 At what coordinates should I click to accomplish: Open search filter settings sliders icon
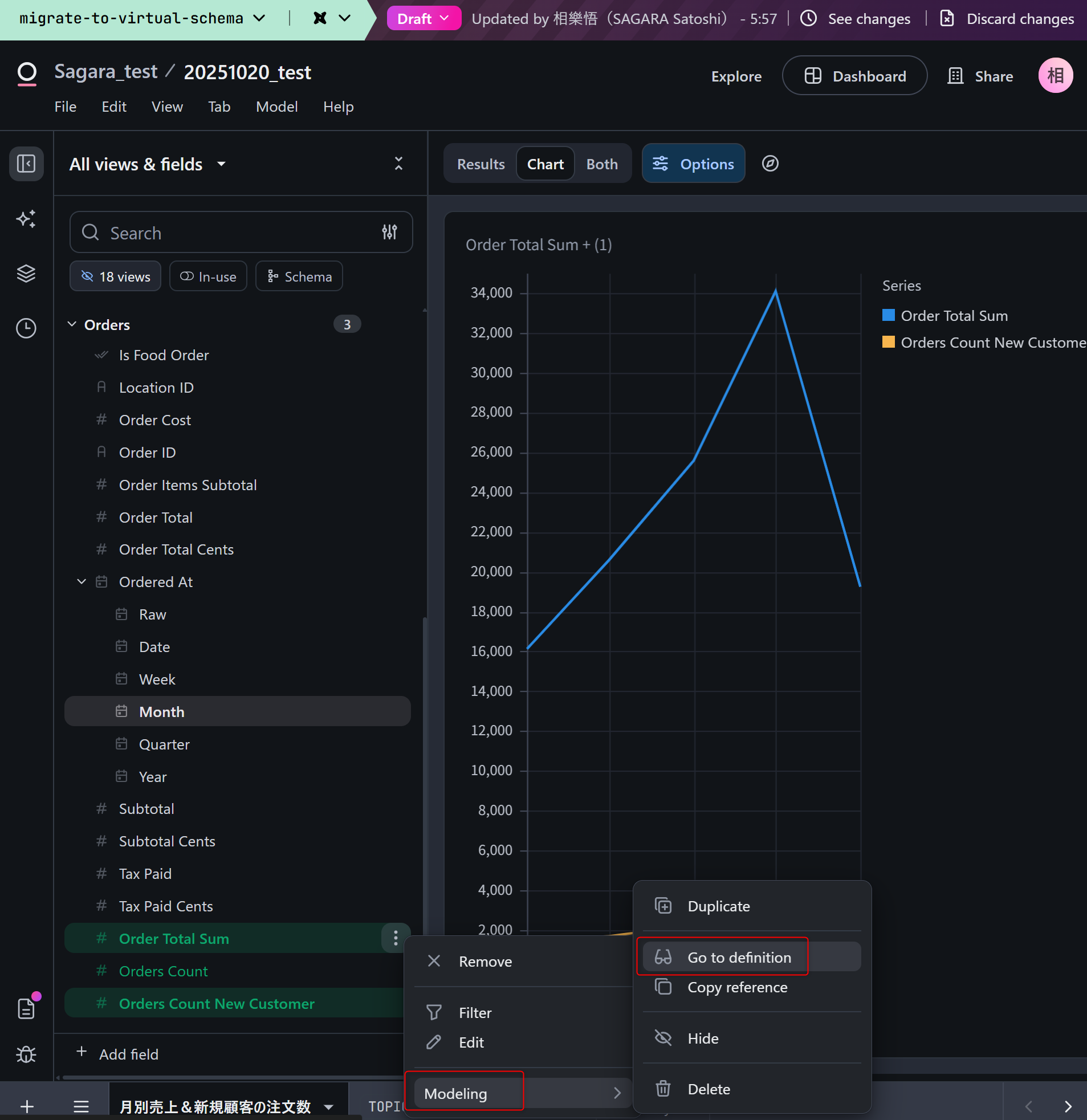(x=389, y=232)
